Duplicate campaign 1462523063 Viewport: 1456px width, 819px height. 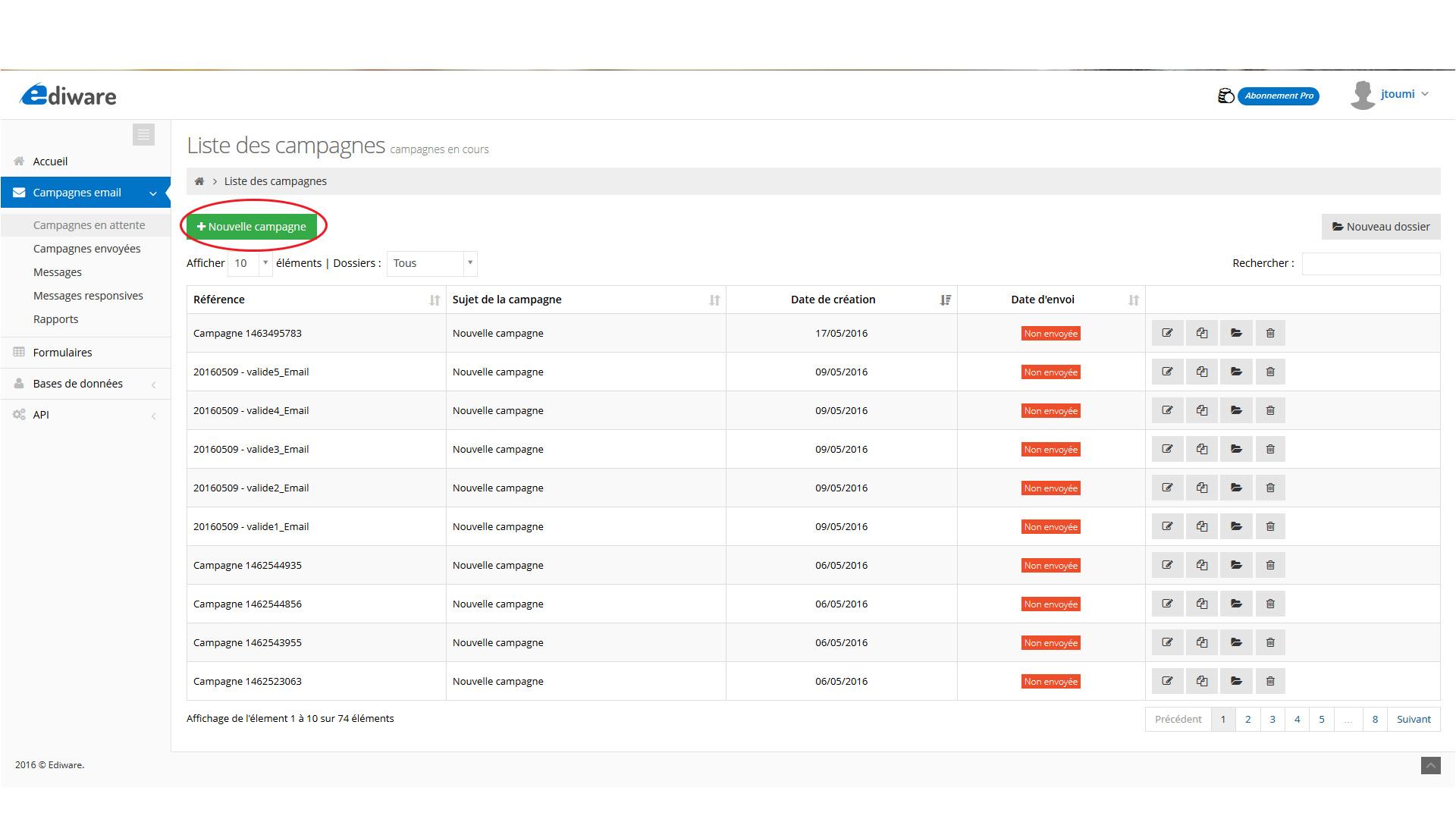[x=1202, y=681]
